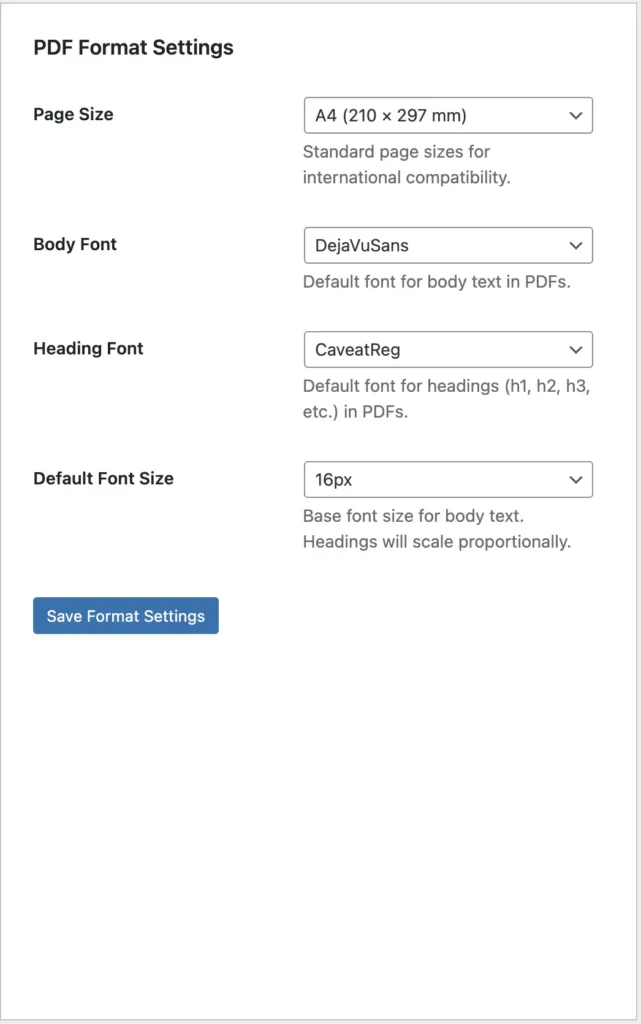Click the base font size description
Screen dimensions: 641x1024
click(x=437, y=529)
